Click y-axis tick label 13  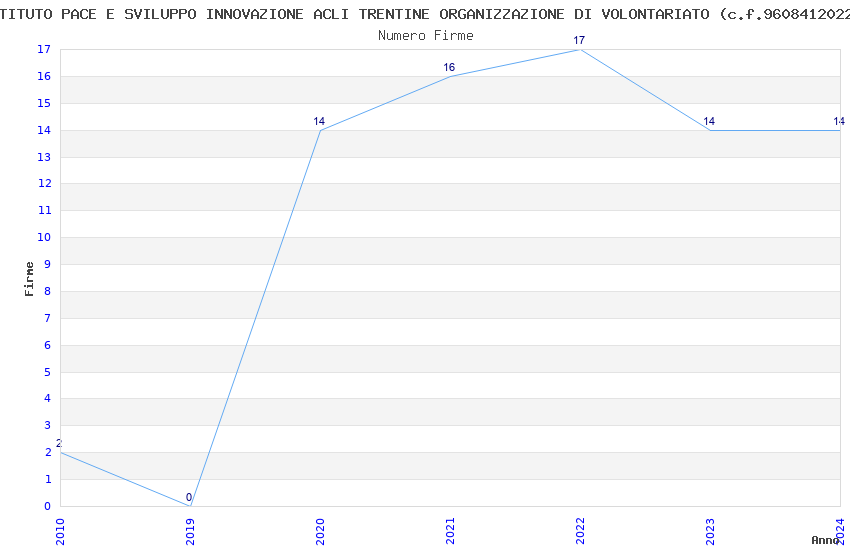click(44, 157)
